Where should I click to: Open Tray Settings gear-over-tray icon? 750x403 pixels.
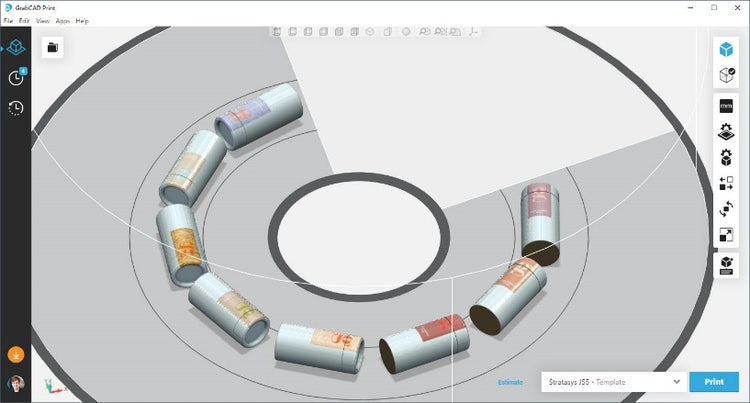(726, 132)
